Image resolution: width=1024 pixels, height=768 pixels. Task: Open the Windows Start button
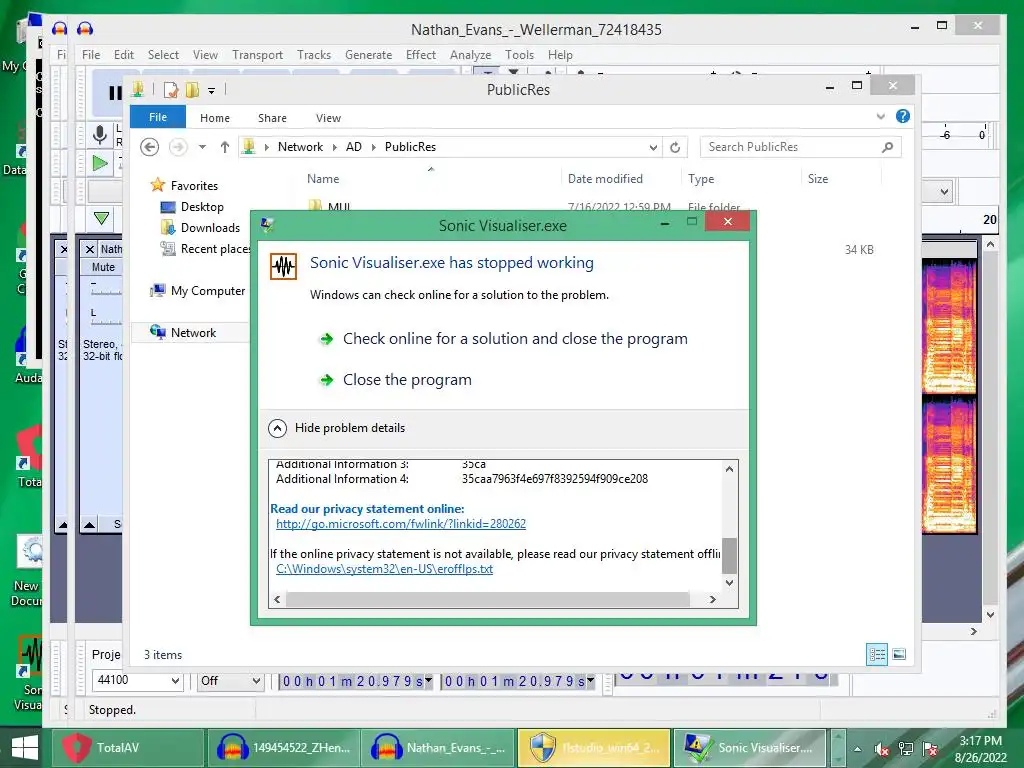coord(25,748)
